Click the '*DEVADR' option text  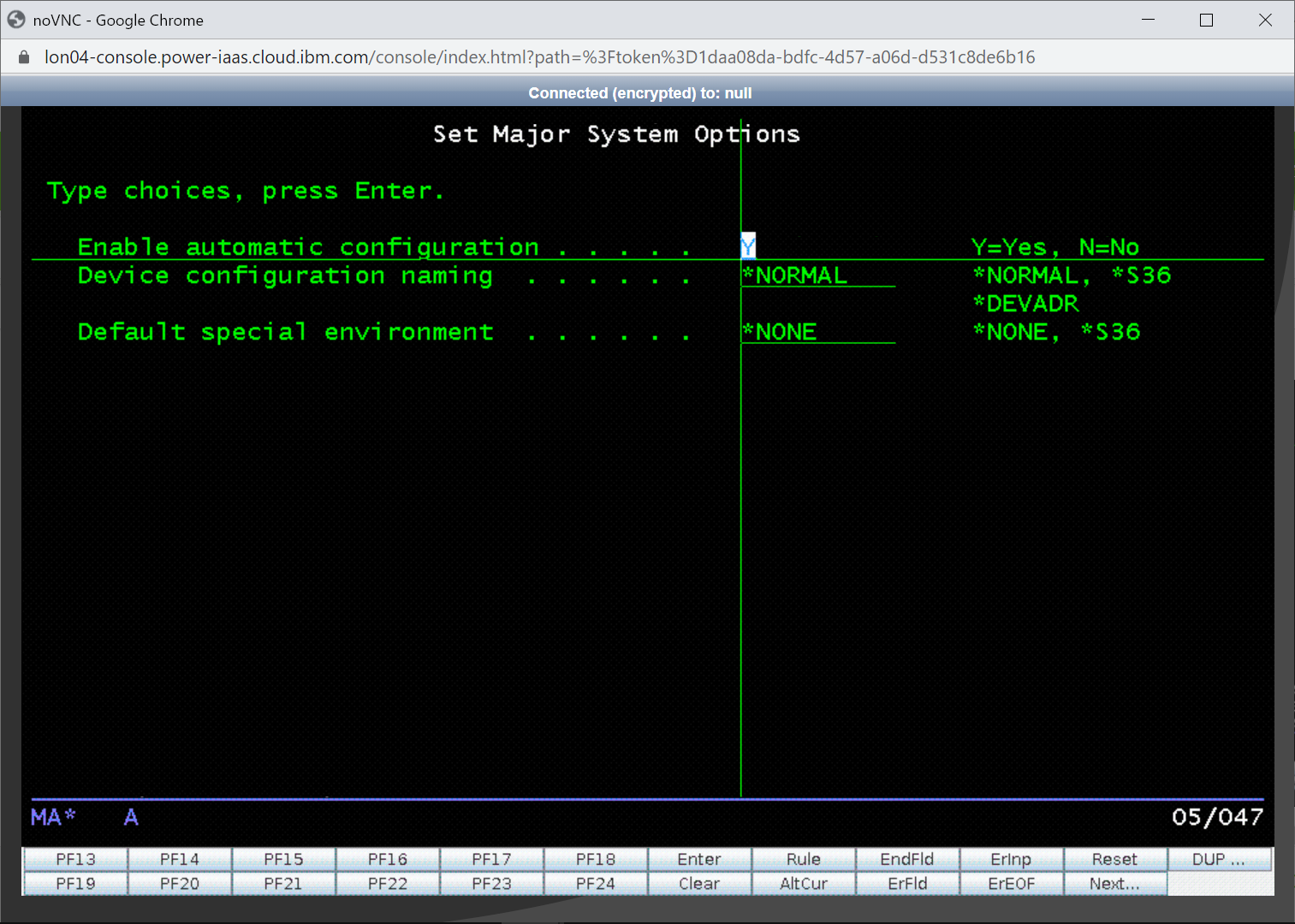1026,304
